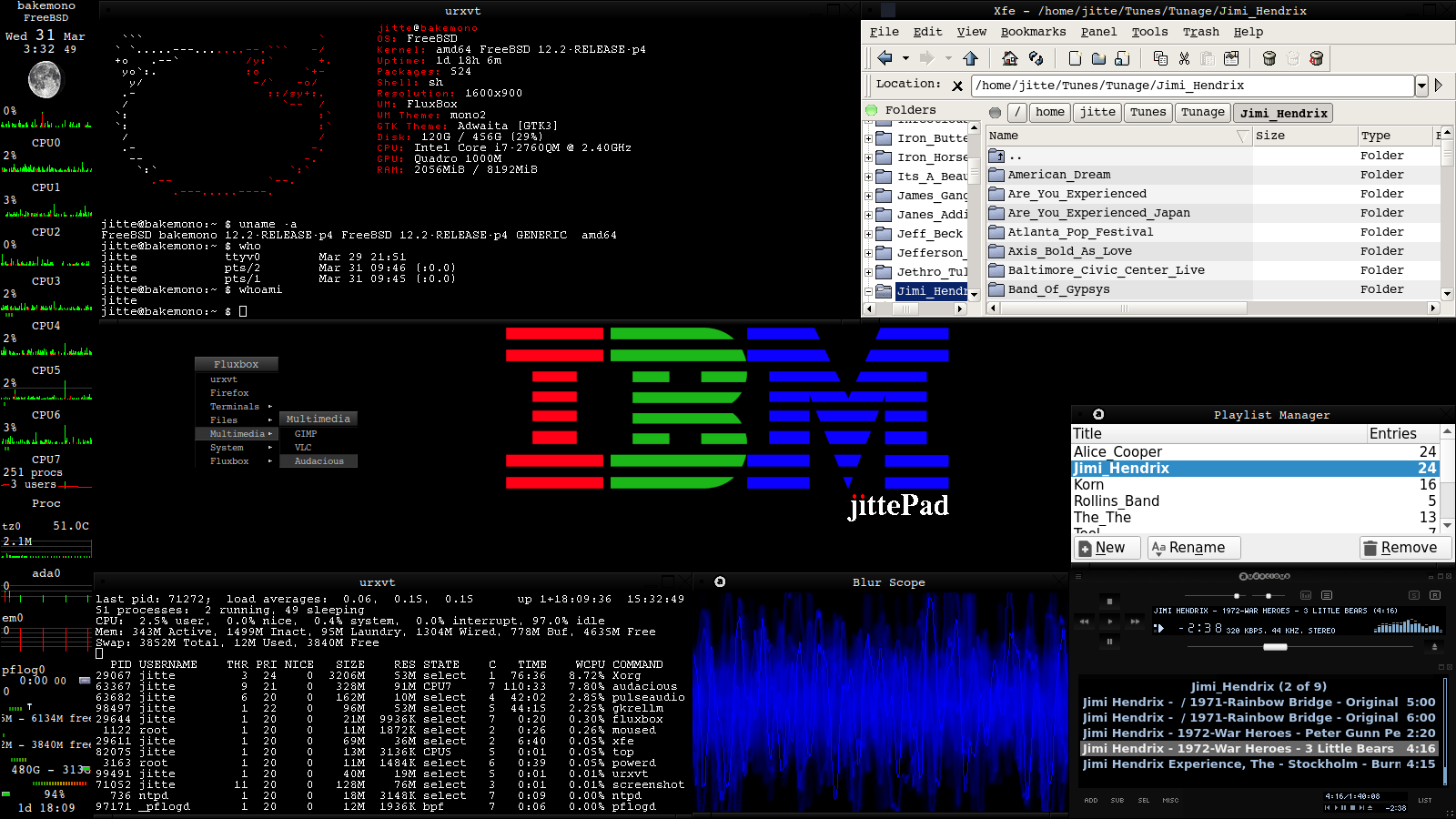Adjust the Audacious balance slider
This screenshot has width=1456, height=819.
1269,595
